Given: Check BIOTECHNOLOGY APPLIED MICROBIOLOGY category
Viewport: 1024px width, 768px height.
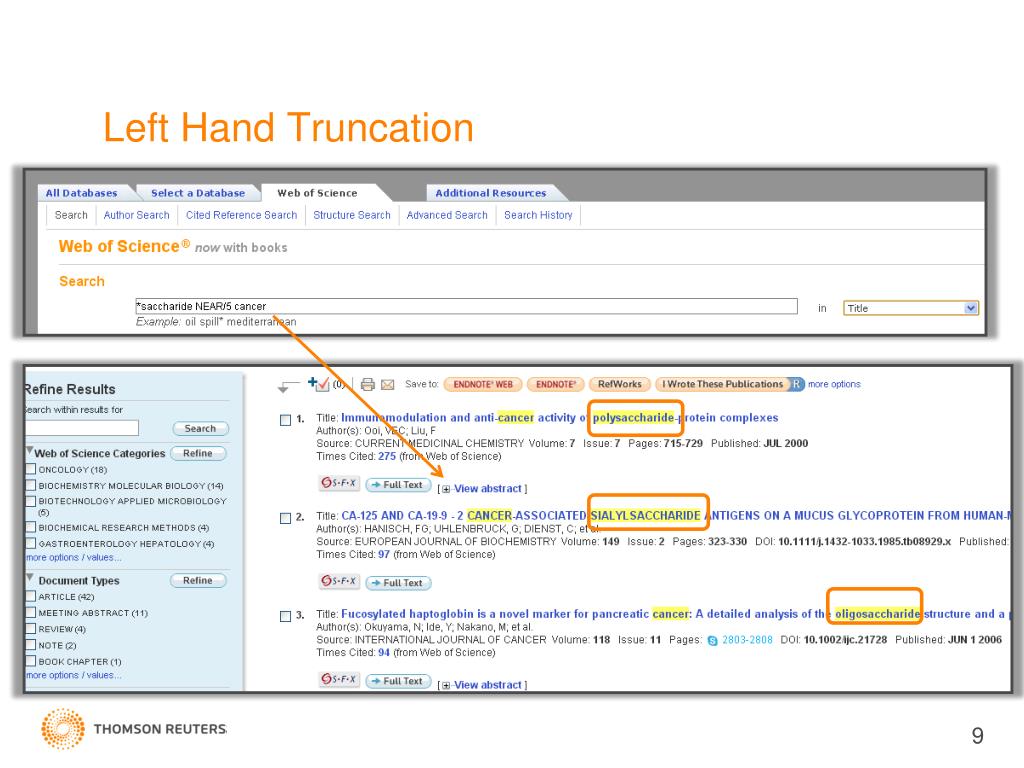Looking at the screenshot, I should point(30,501).
